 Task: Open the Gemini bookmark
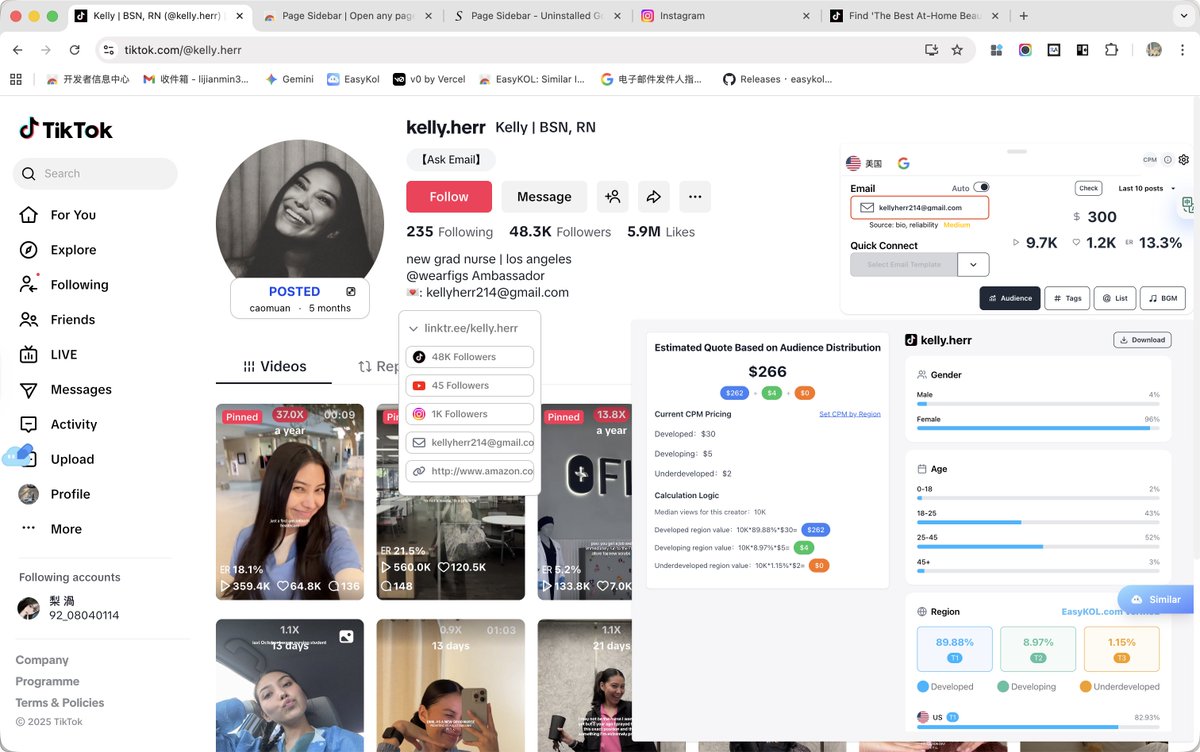point(289,79)
